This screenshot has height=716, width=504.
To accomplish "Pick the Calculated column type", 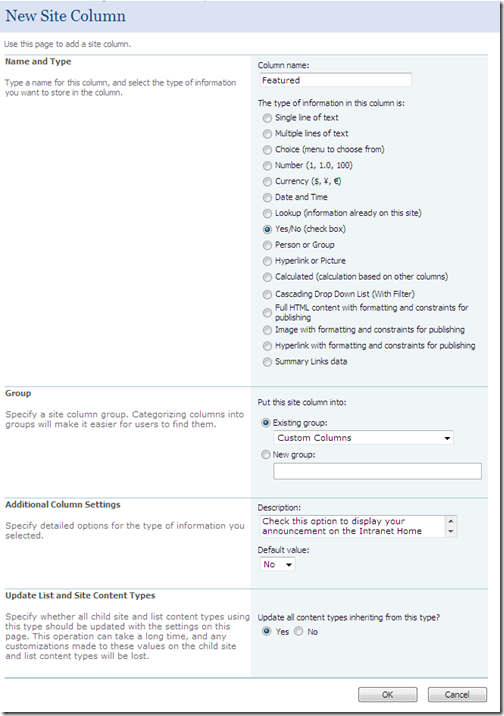I will (267, 277).
